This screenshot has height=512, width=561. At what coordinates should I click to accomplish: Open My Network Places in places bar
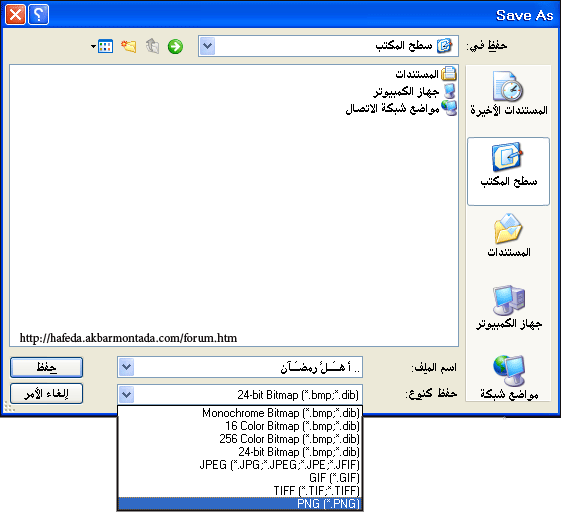coord(508,377)
